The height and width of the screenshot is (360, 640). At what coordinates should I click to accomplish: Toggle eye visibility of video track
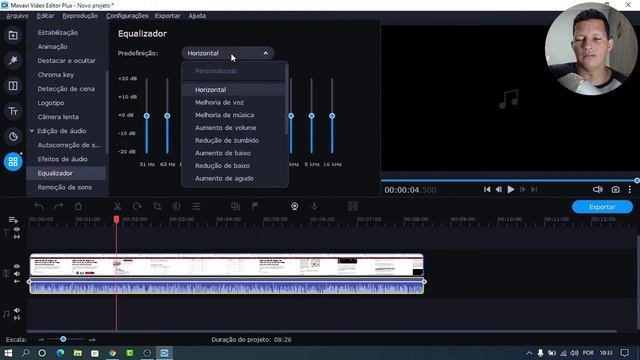coord(17,266)
